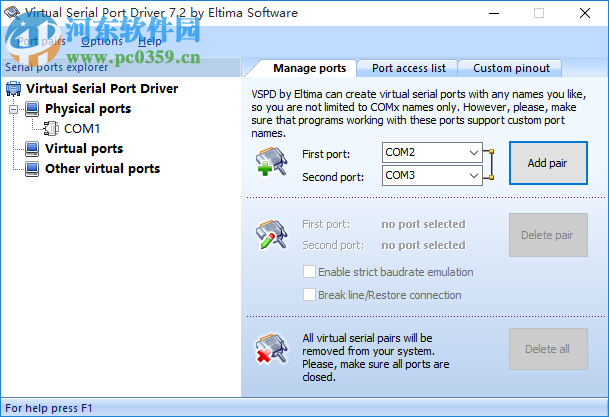Click the Physical ports computer icon
This screenshot has width=609, height=417.
[x=32, y=109]
